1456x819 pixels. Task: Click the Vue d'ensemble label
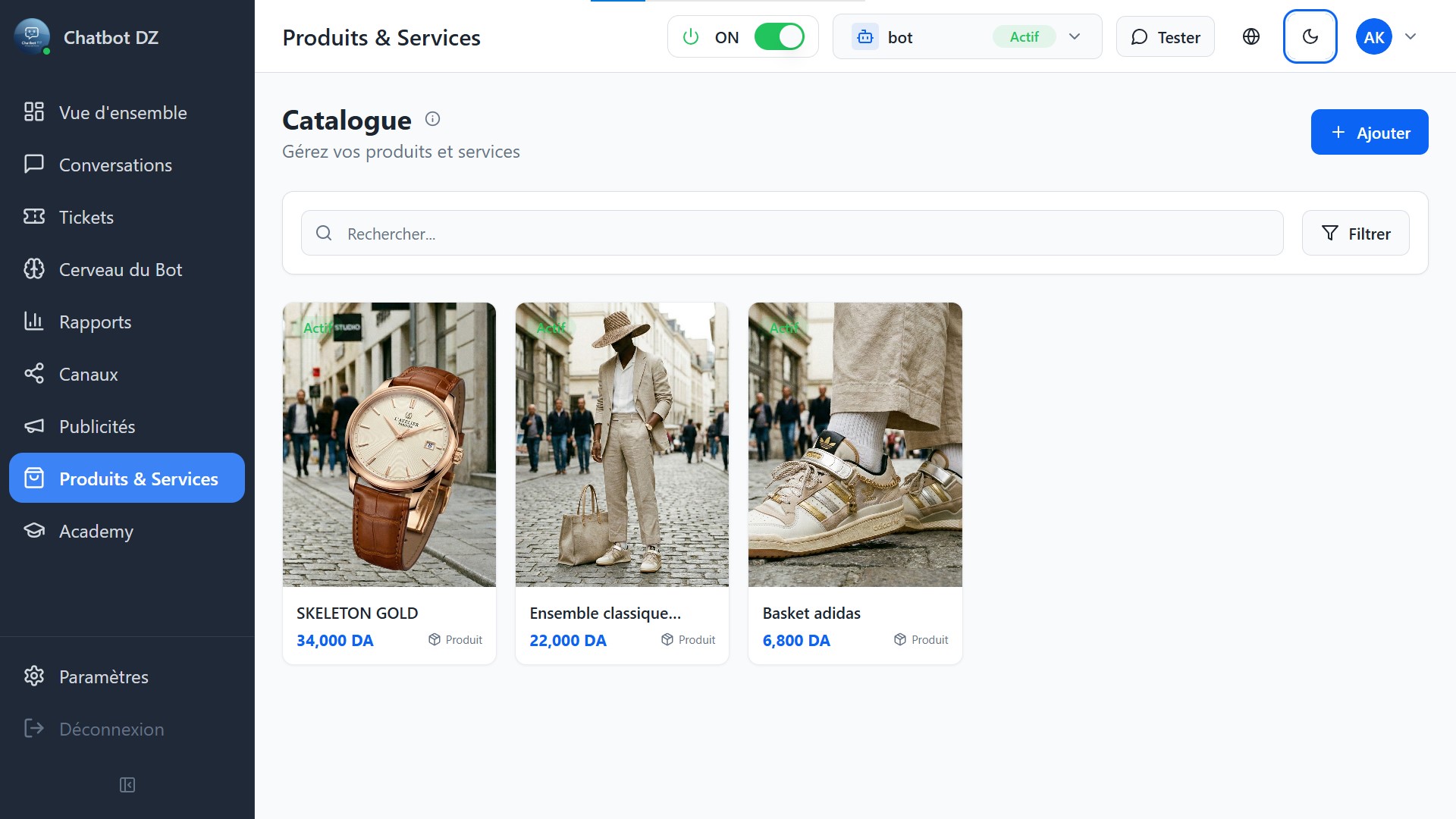point(123,112)
